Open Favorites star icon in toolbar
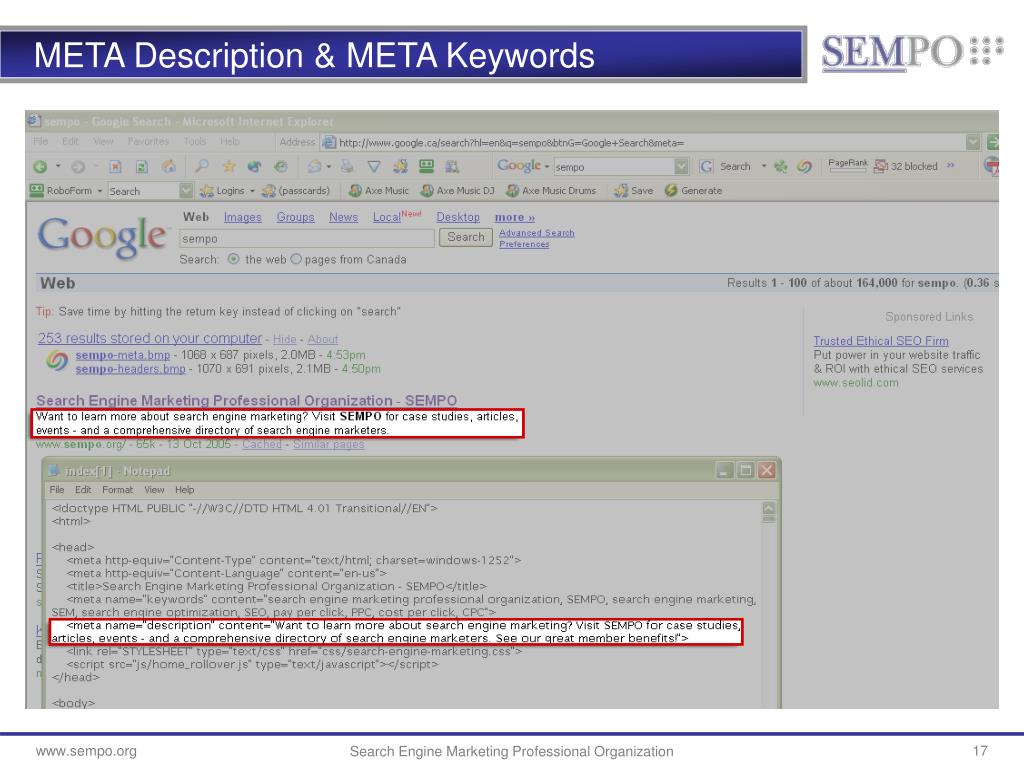This screenshot has height=768, width=1024. (229, 166)
